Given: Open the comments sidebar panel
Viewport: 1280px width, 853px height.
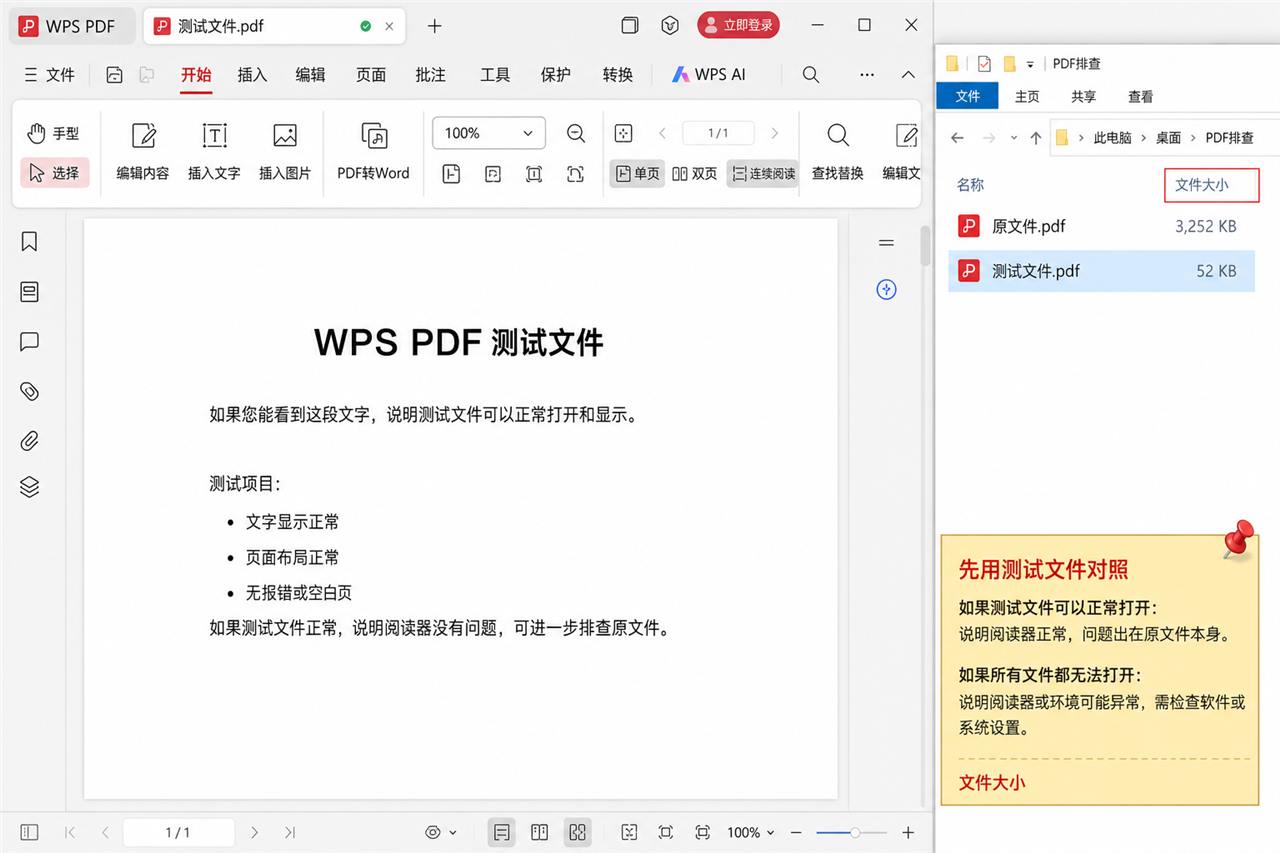Looking at the screenshot, I should [29, 342].
